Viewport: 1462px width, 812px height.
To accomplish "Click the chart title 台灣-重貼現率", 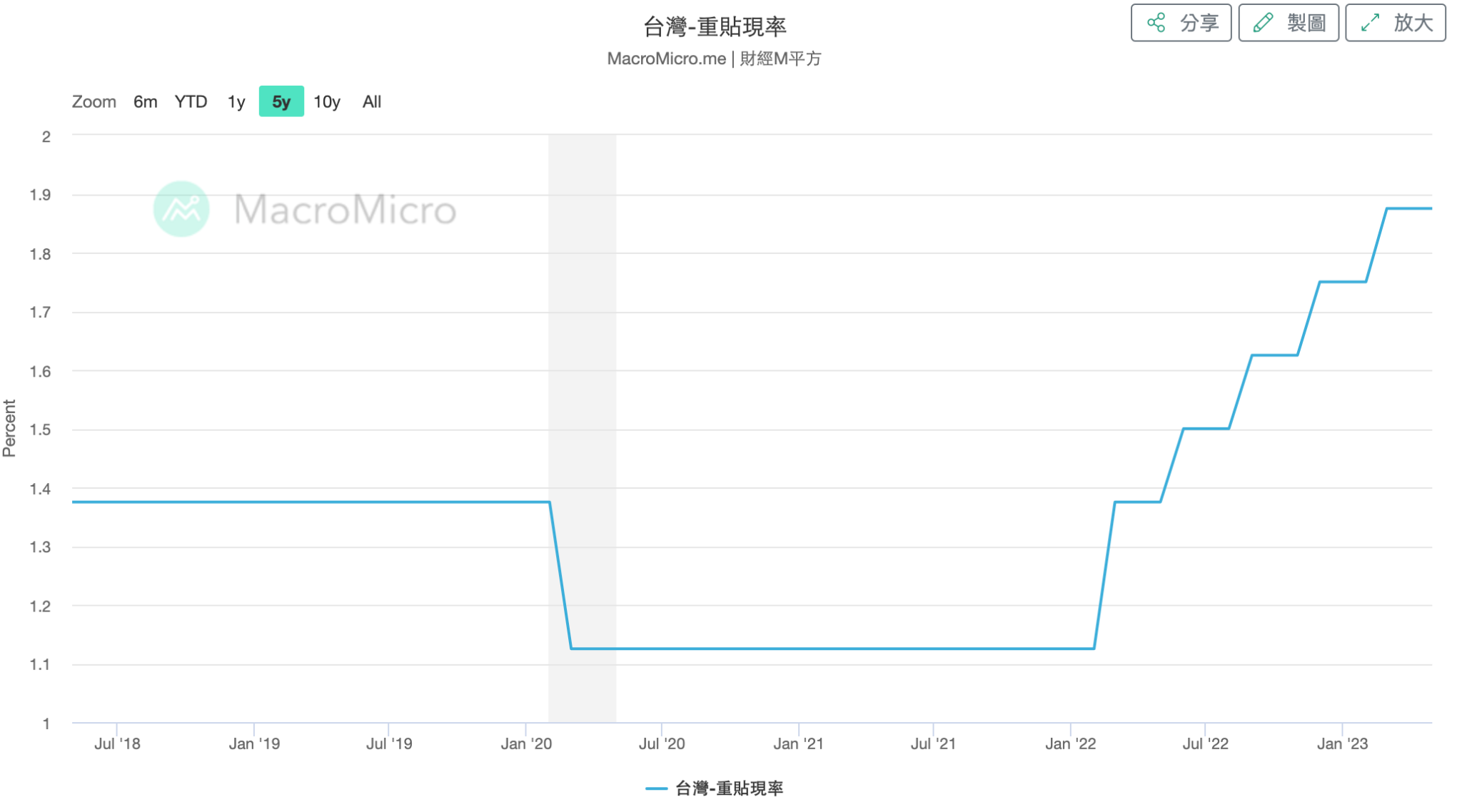I will tap(715, 27).
